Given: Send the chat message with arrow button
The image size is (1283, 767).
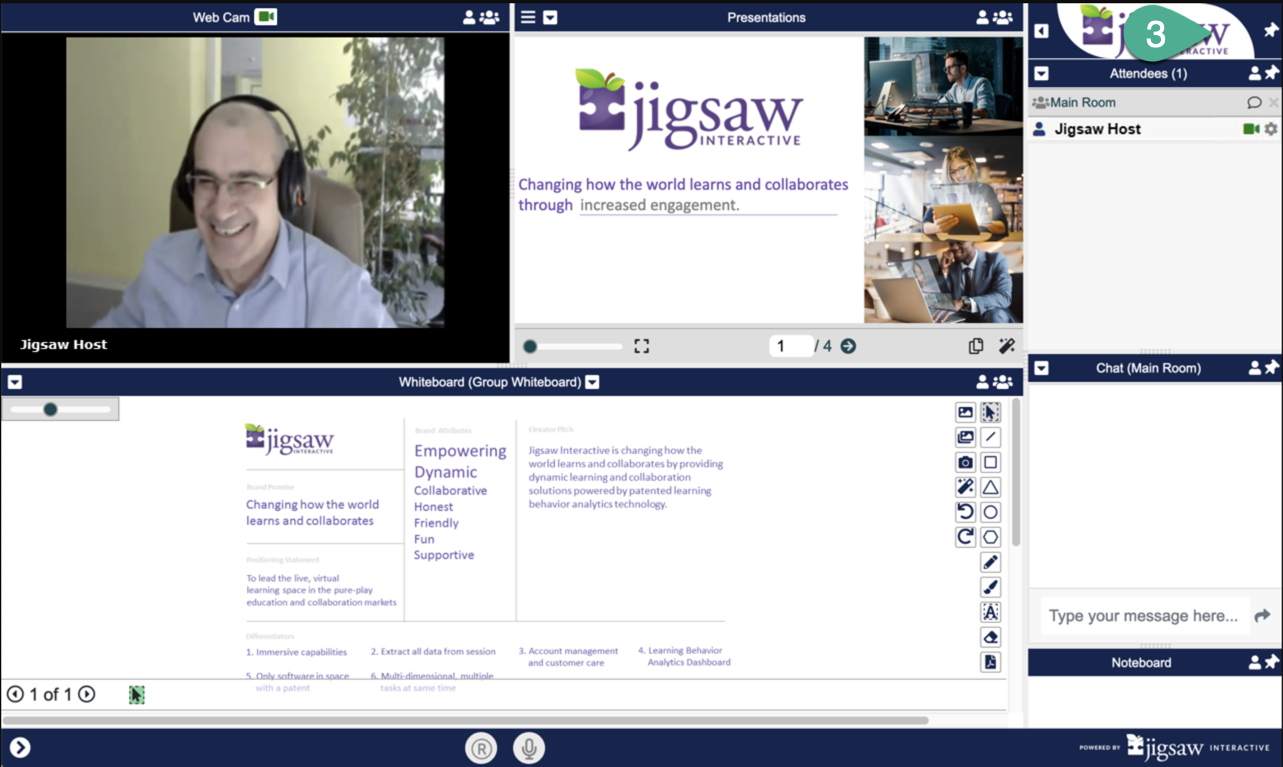Looking at the screenshot, I should pyautogui.click(x=1262, y=616).
